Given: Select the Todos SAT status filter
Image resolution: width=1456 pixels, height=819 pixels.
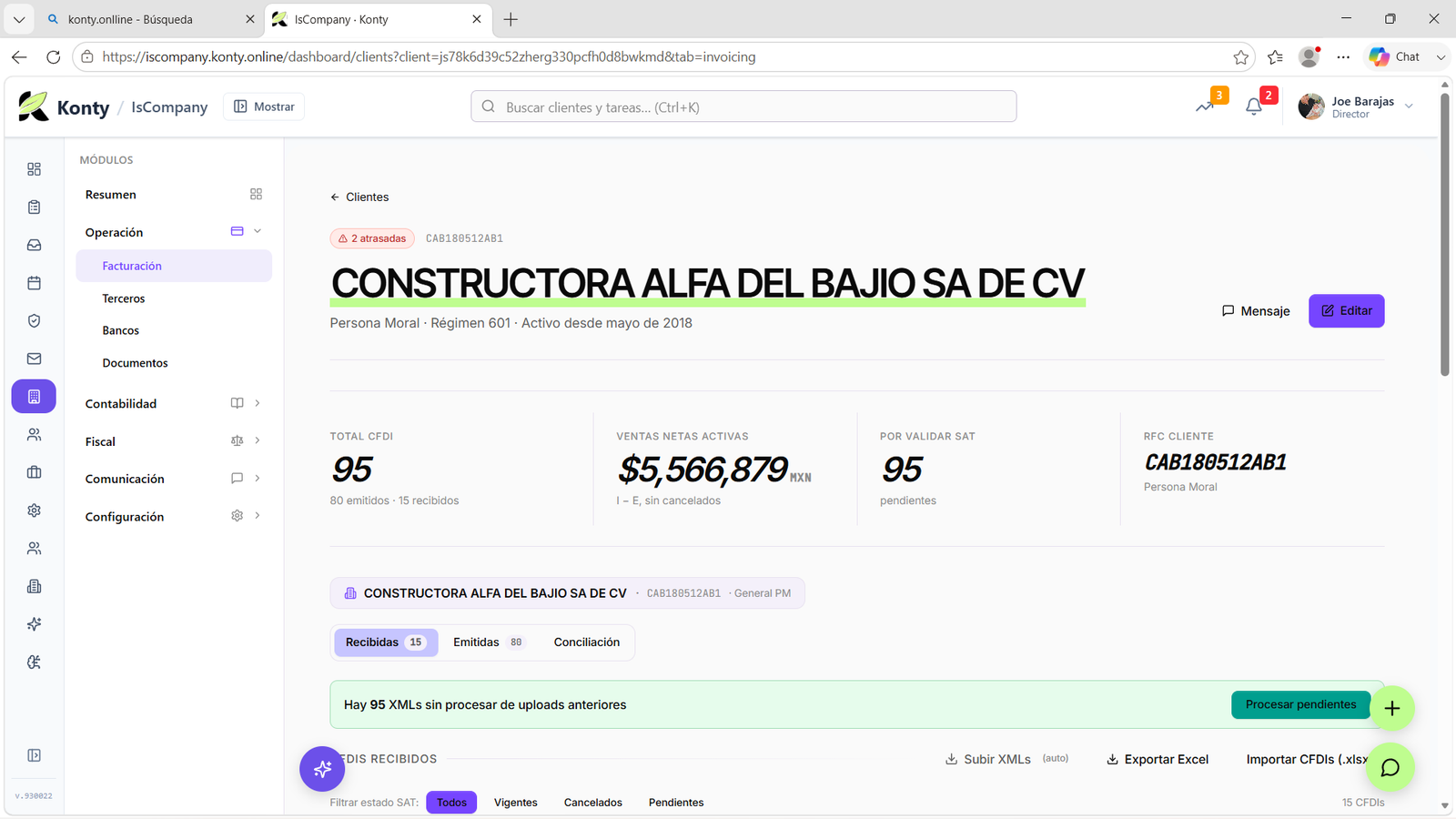Looking at the screenshot, I should click(451, 803).
